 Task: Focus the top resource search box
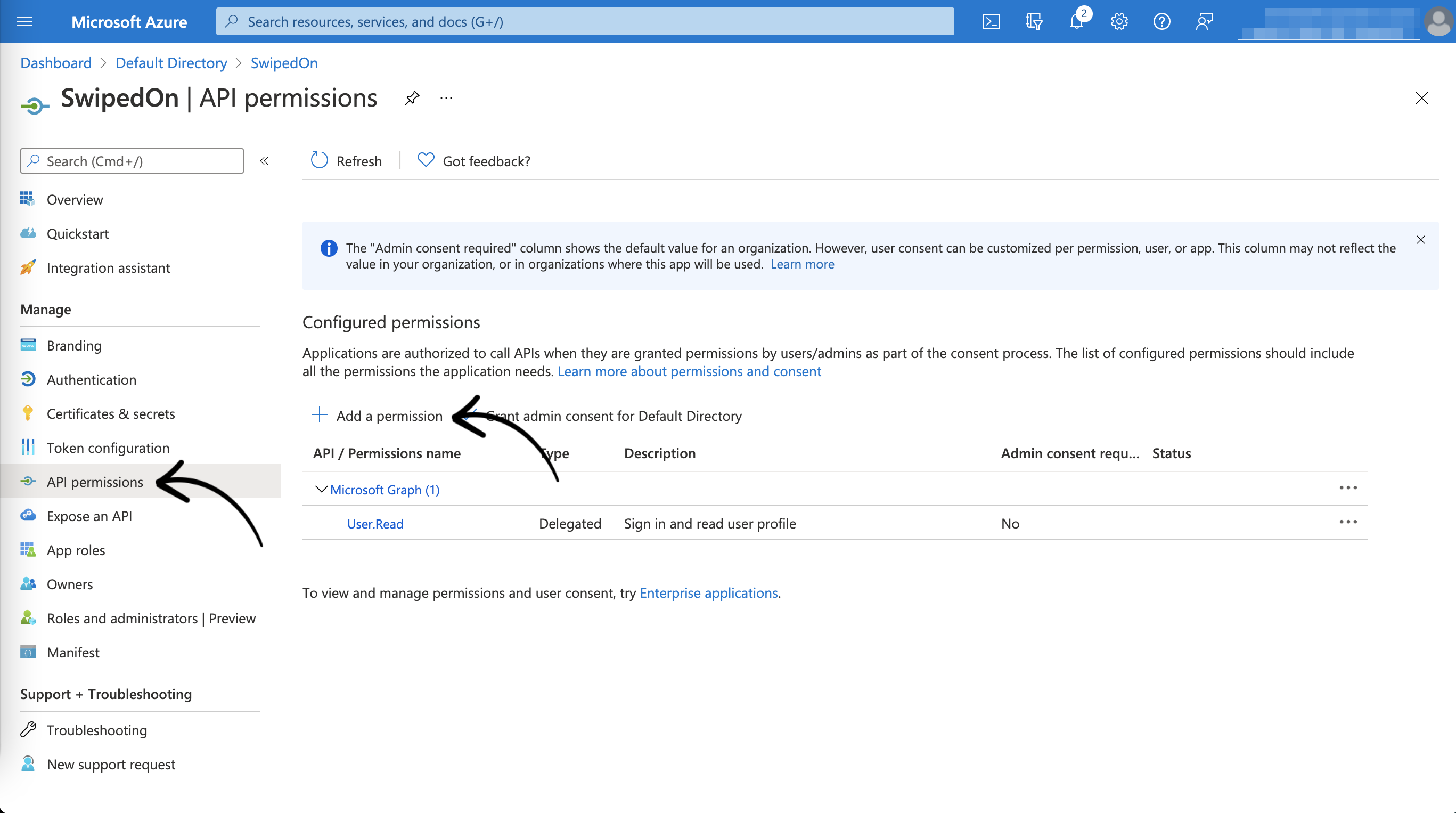coord(585,21)
